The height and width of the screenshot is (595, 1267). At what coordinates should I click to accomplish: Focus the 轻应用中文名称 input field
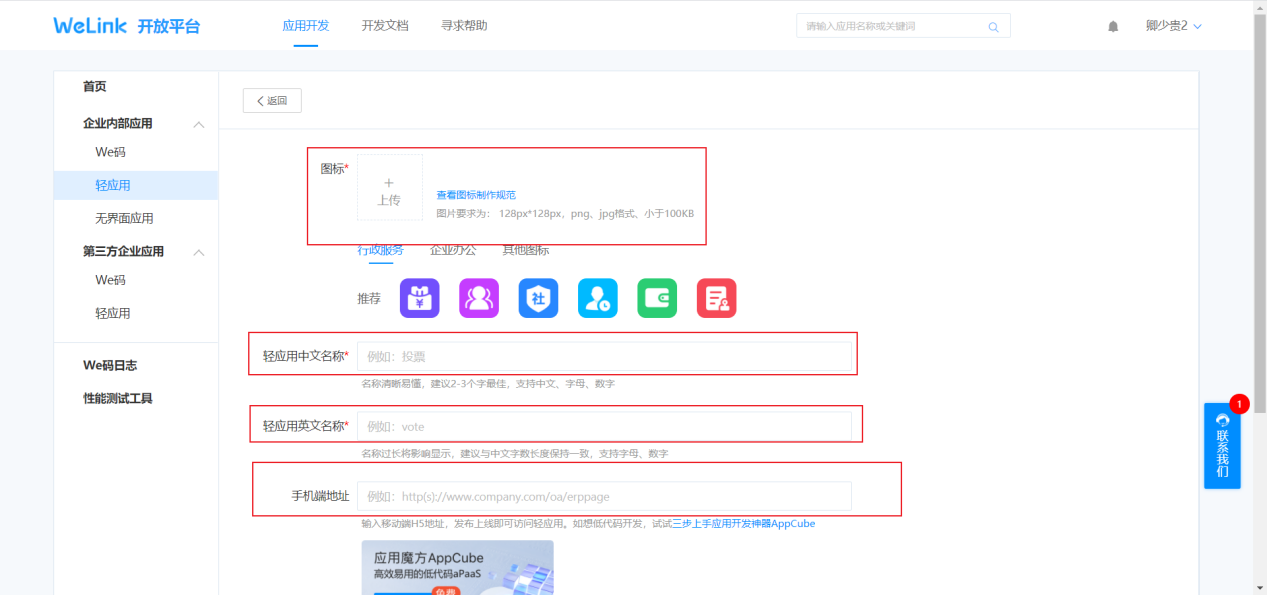tap(604, 356)
